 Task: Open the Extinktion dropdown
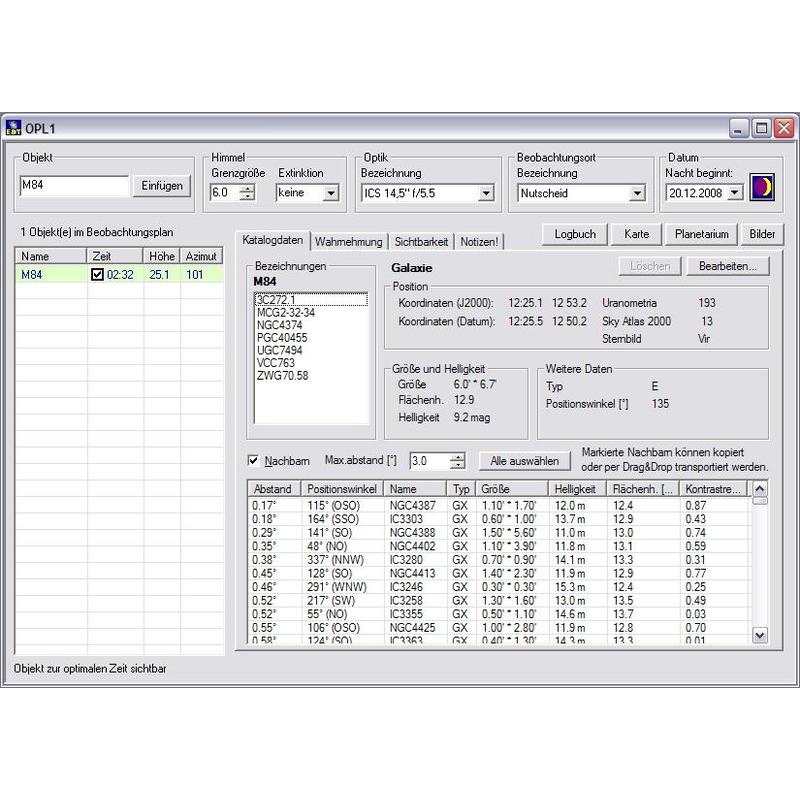(335, 193)
